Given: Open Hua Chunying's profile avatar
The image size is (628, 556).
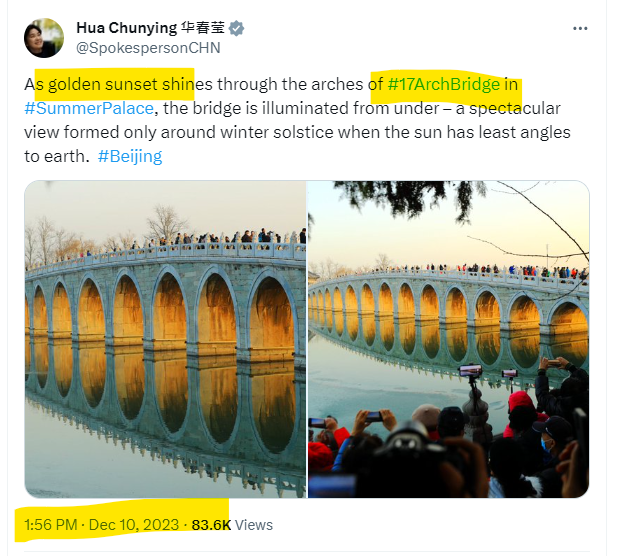Looking at the screenshot, I should pos(44,38).
